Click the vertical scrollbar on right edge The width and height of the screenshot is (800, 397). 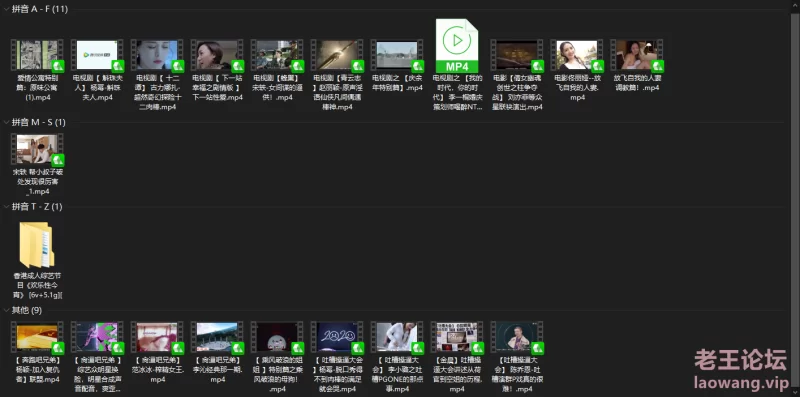point(795,198)
